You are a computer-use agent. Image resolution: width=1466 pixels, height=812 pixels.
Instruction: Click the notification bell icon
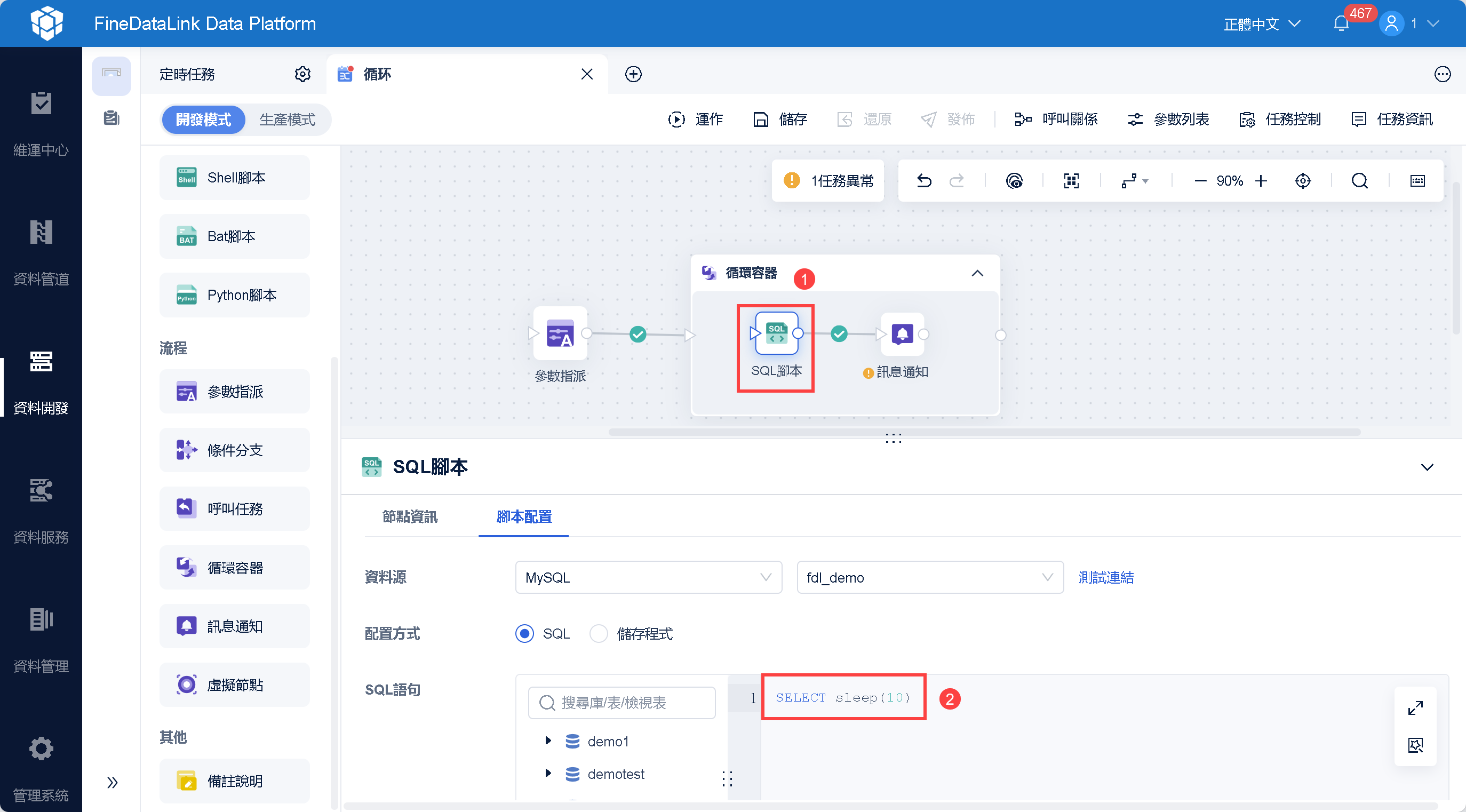[1341, 24]
